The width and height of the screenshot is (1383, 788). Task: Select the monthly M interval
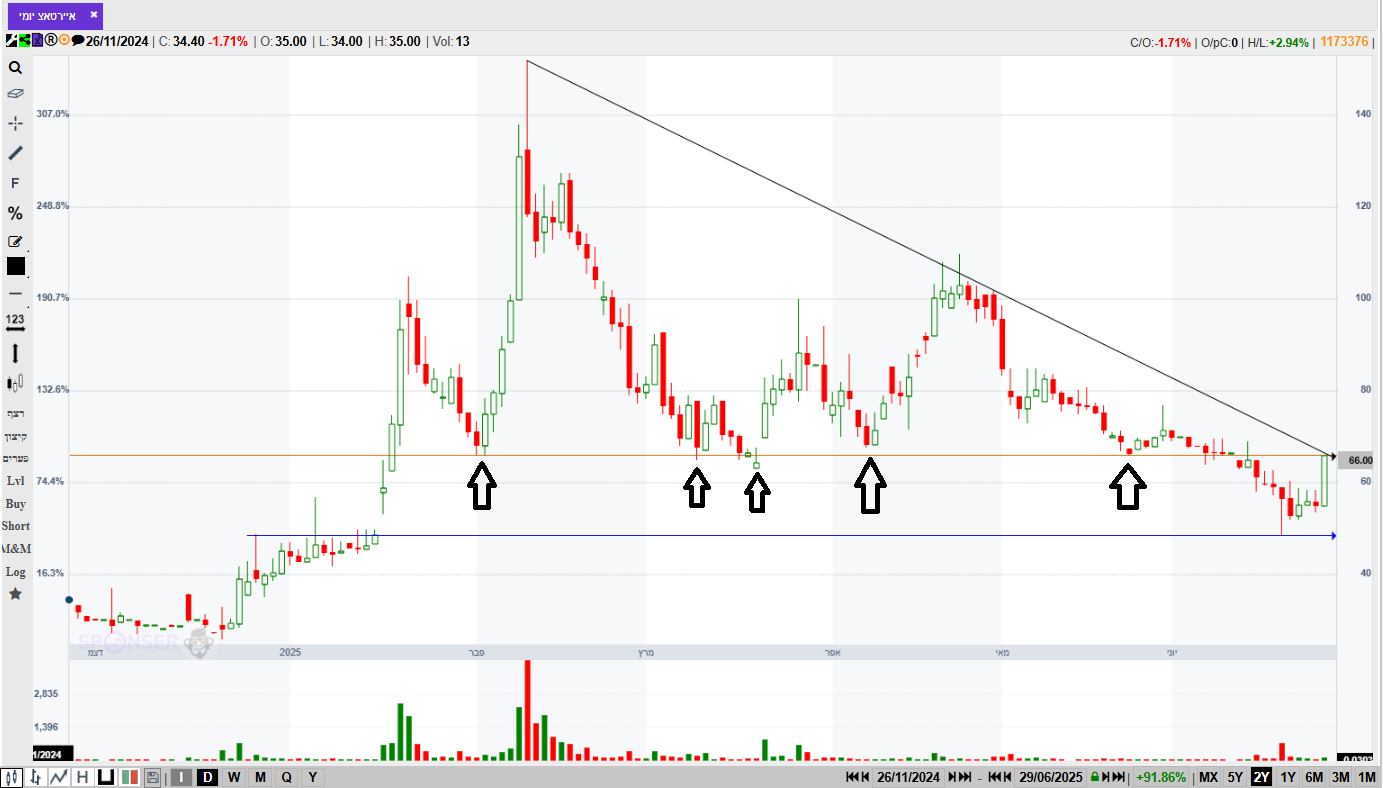pos(260,777)
